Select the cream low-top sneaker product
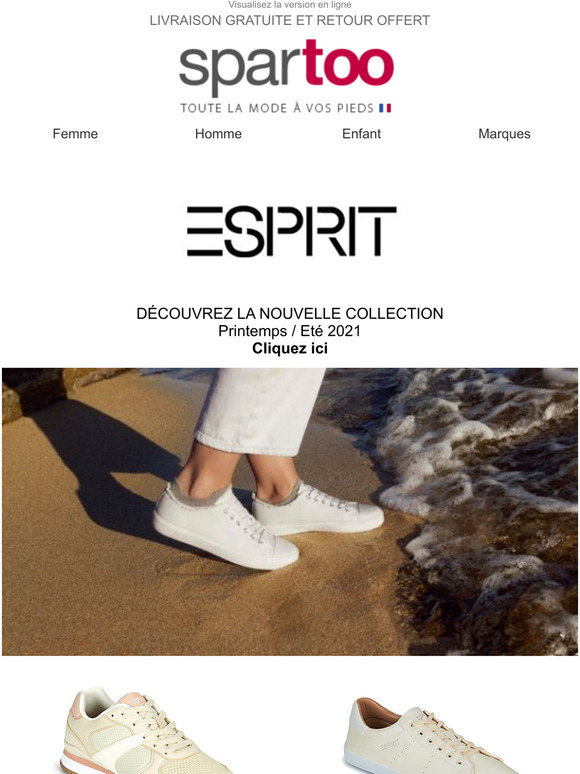Viewport: 580px width, 774px height. 429,735
